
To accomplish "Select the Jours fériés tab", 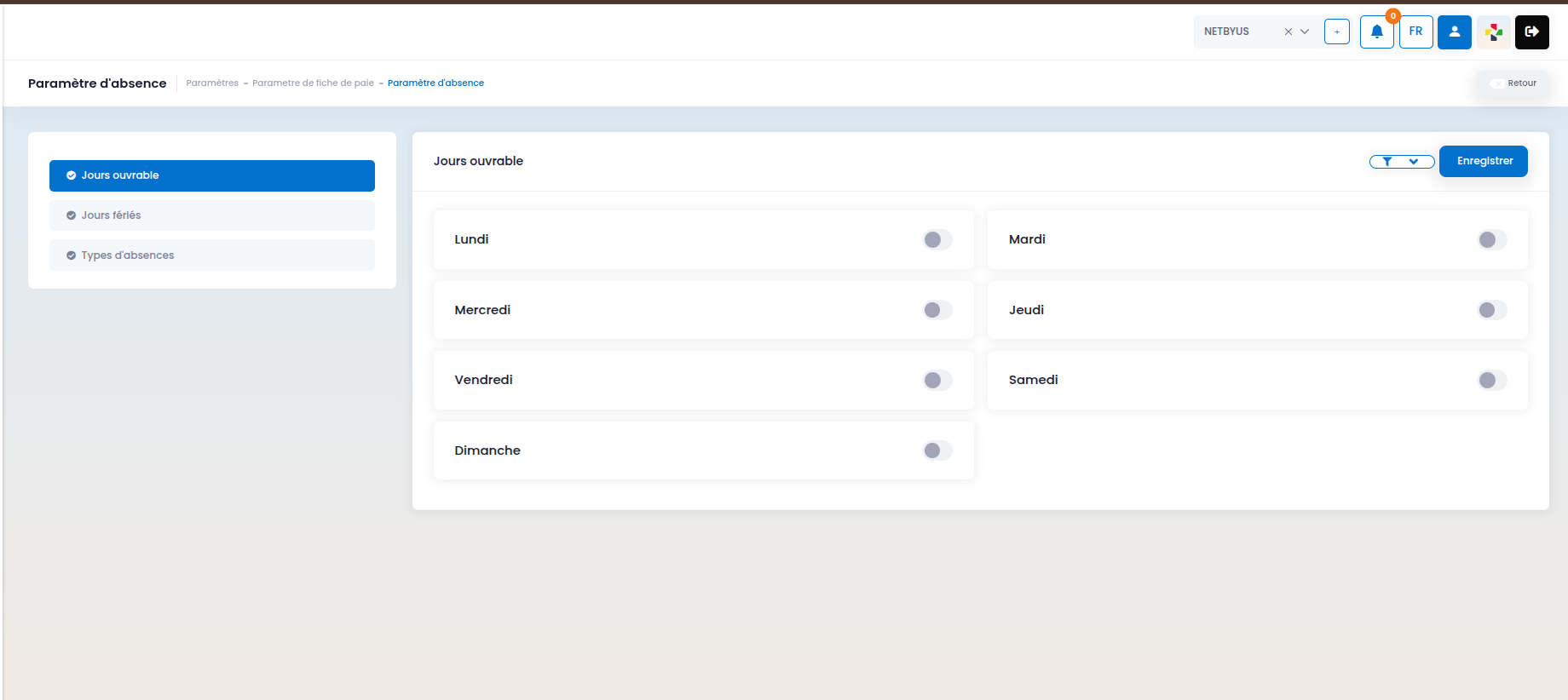I will tap(212, 215).
